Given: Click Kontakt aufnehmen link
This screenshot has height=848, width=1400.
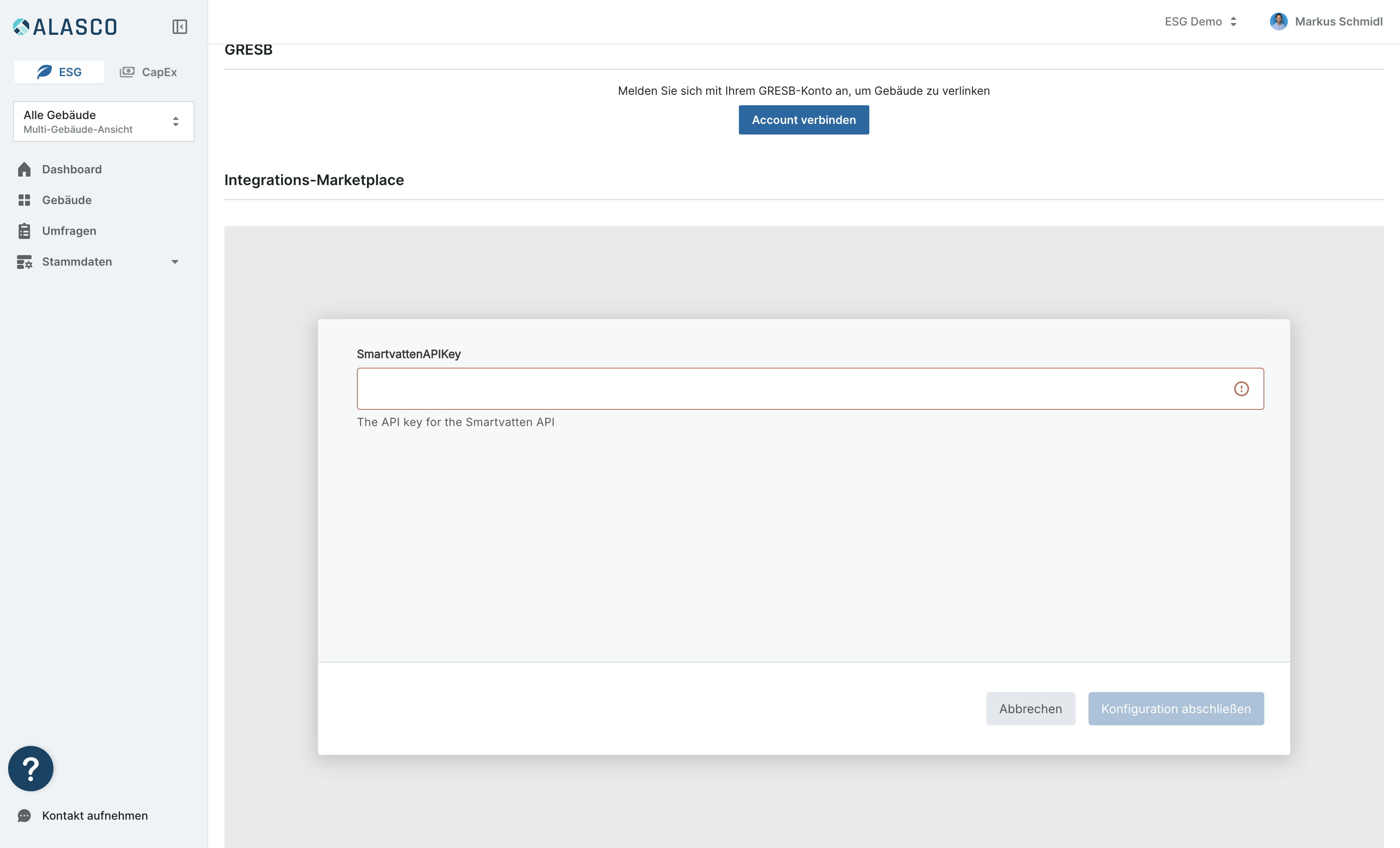Looking at the screenshot, I should [95, 816].
